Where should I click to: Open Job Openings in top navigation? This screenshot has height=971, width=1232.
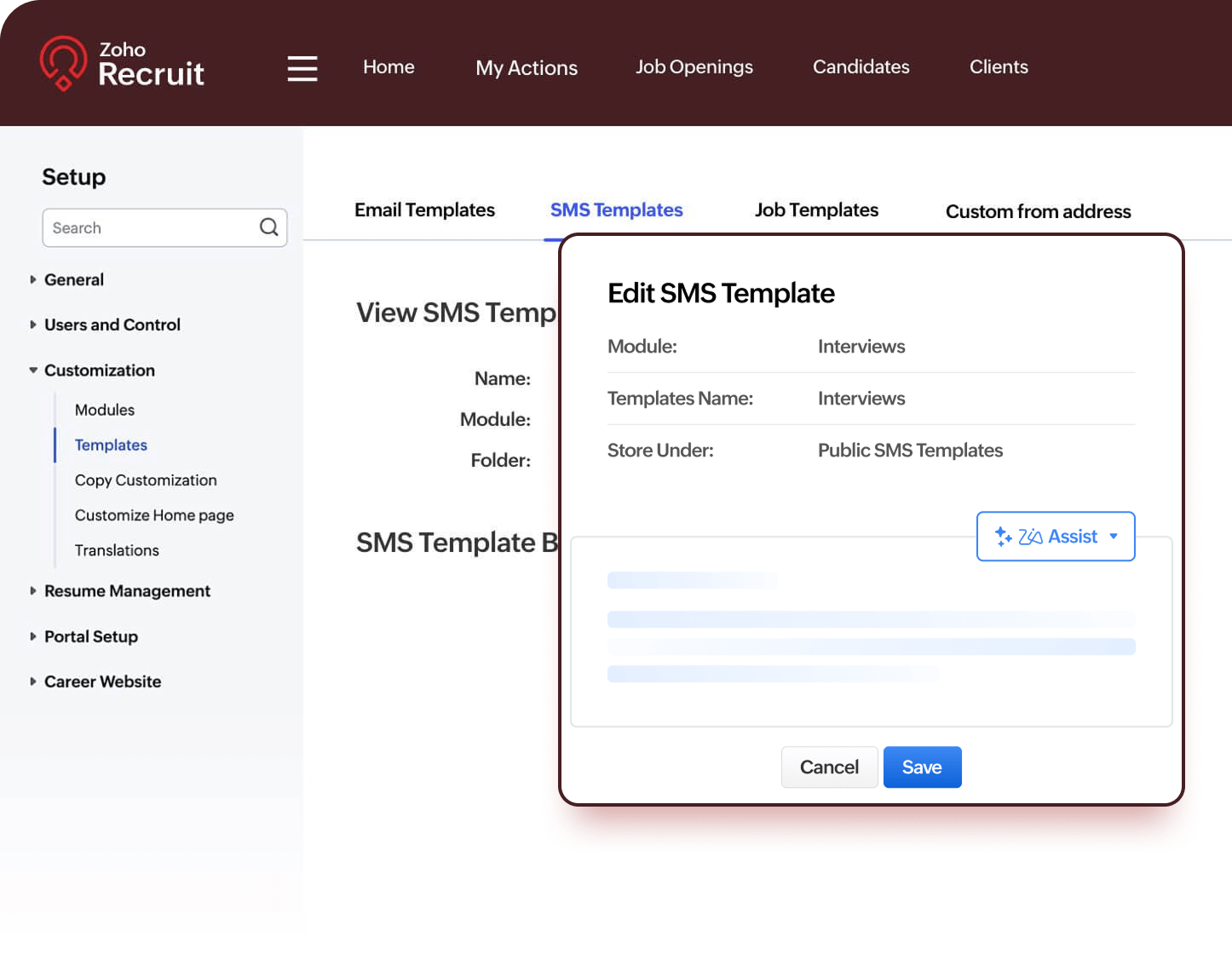(x=694, y=66)
